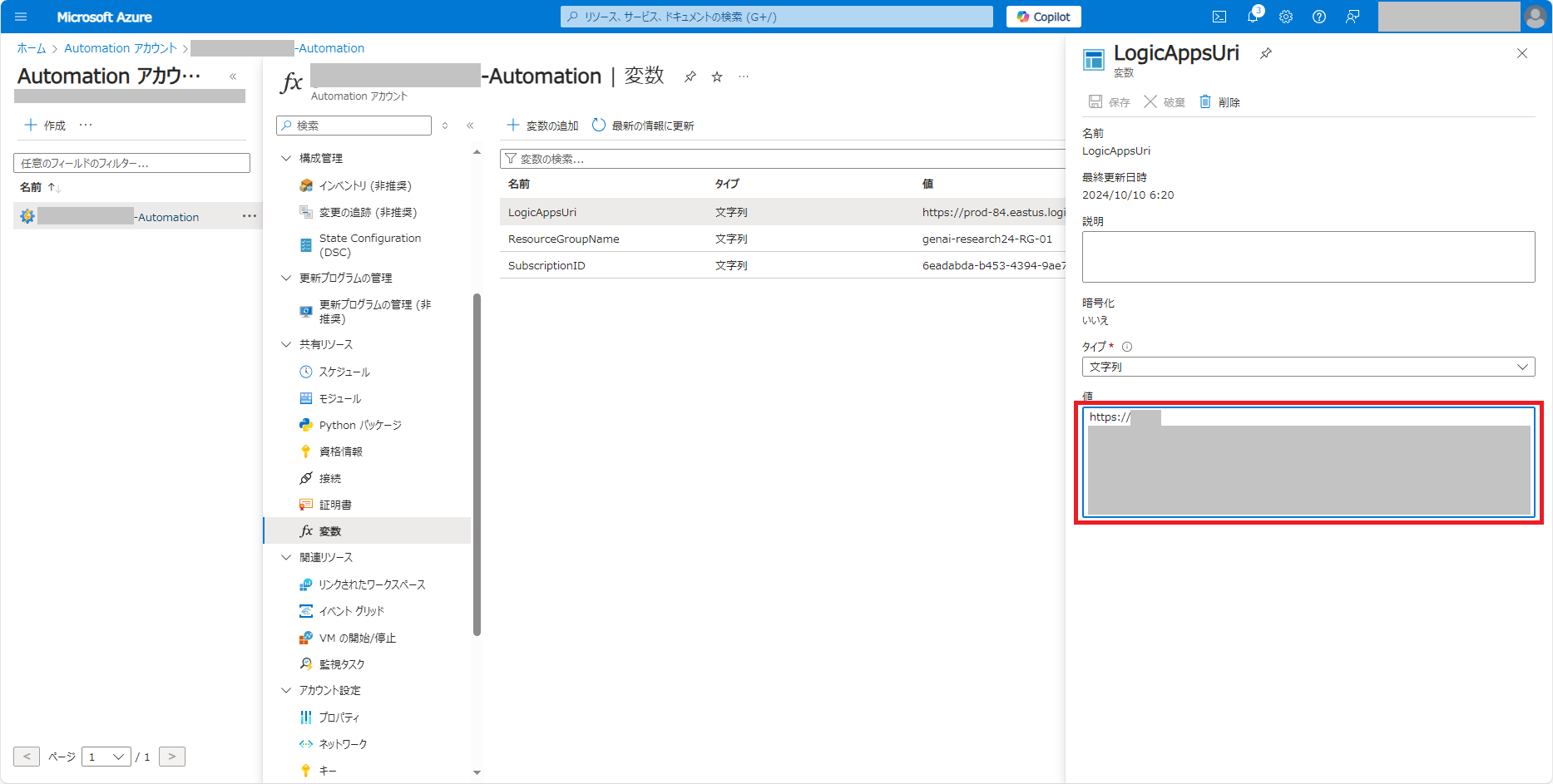Collapse the Automation account list pane

click(x=234, y=76)
